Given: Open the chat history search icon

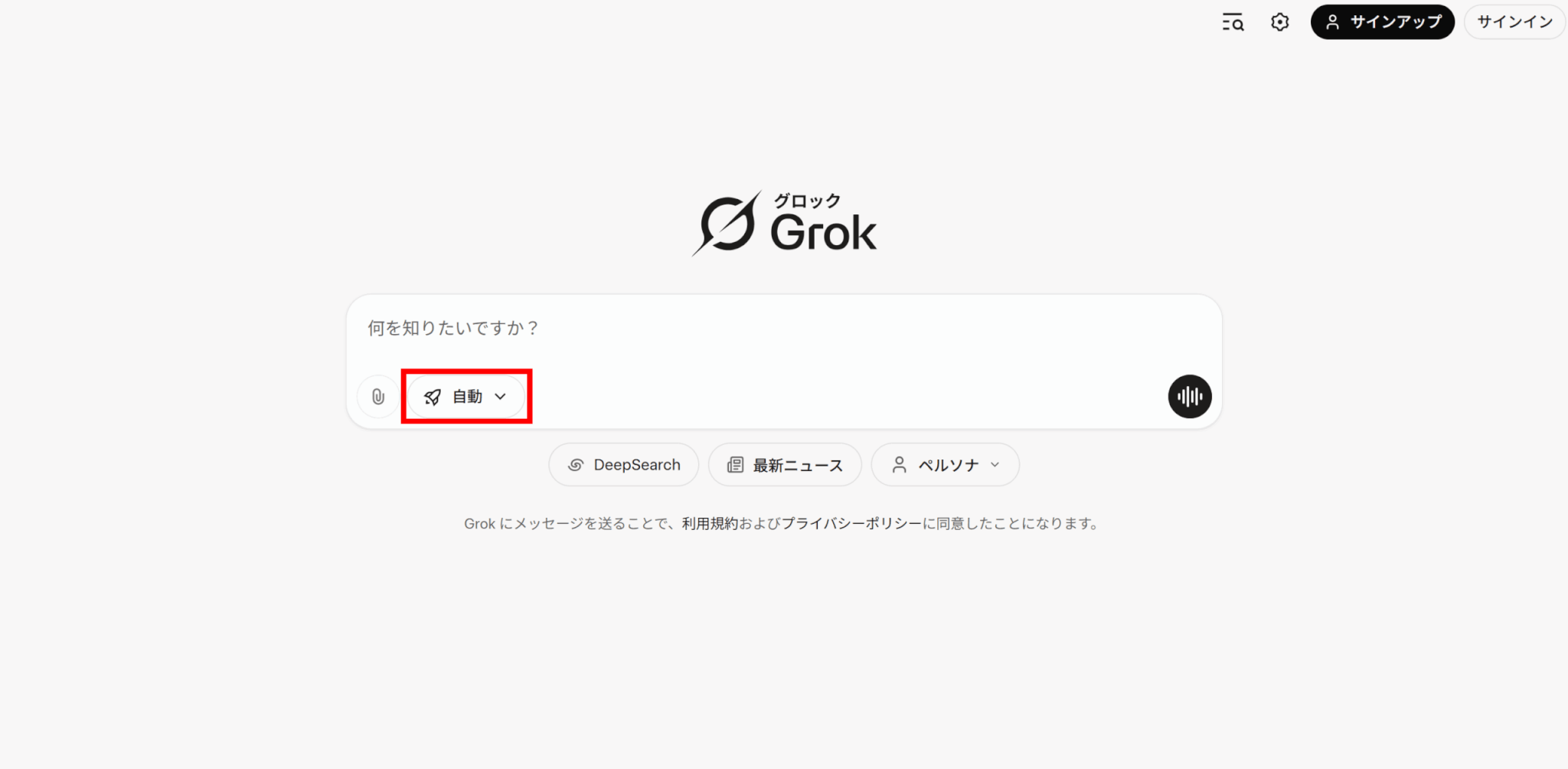Looking at the screenshot, I should pos(1233,22).
